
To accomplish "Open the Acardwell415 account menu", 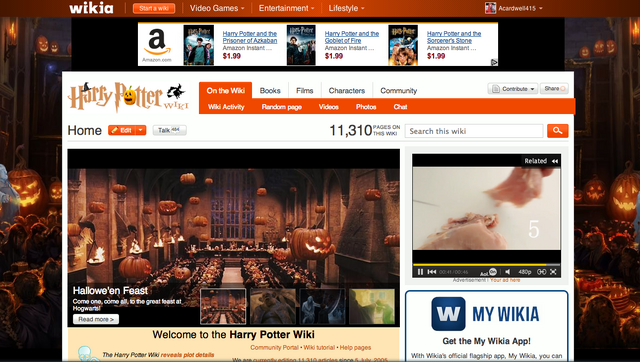I will (520, 8).
